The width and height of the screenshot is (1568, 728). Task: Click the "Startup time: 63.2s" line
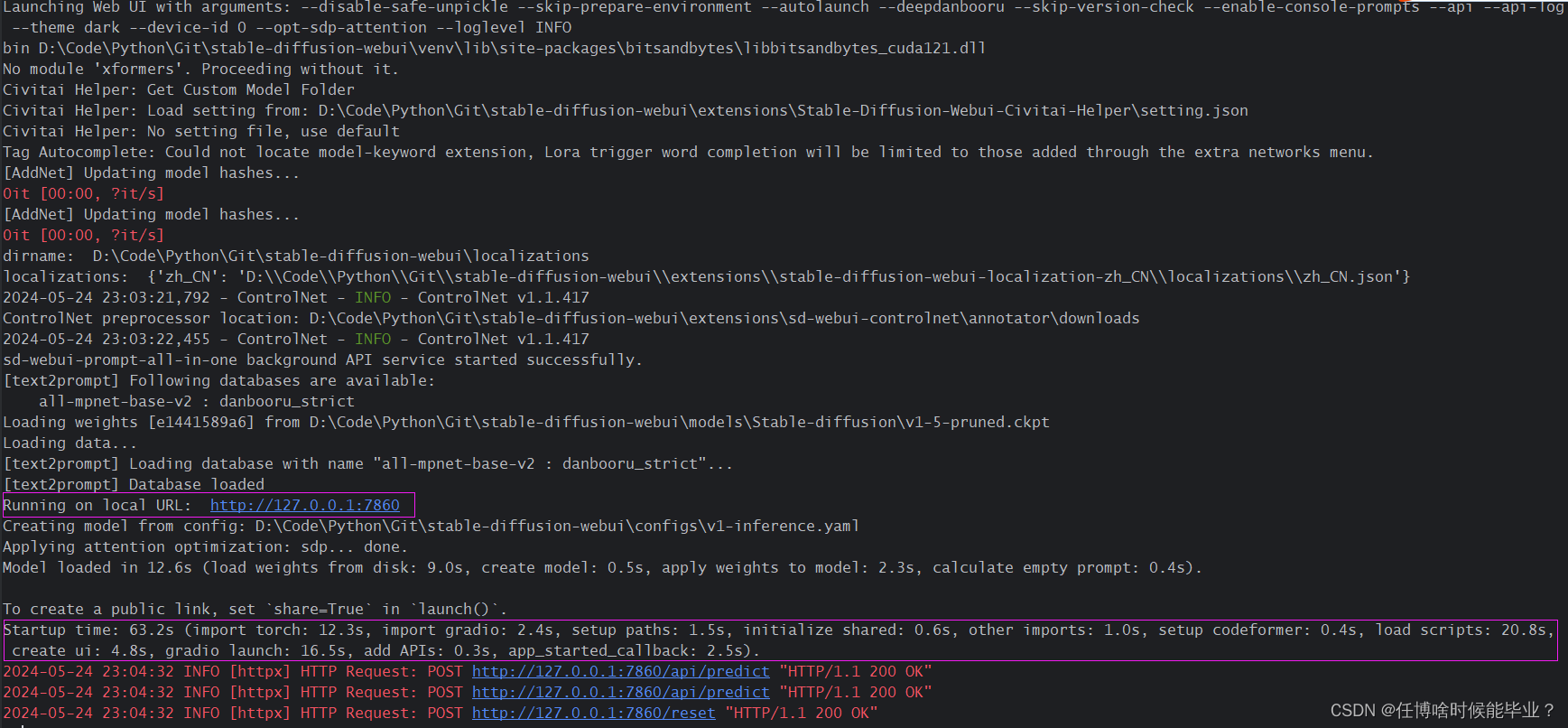click(779, 630)
